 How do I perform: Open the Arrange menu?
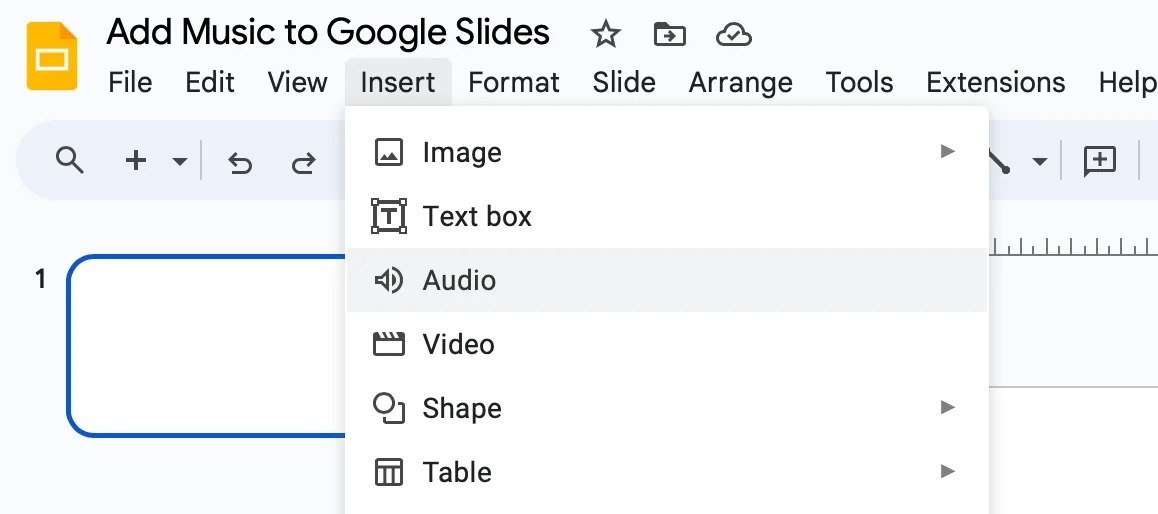click(x=741, y=82)
